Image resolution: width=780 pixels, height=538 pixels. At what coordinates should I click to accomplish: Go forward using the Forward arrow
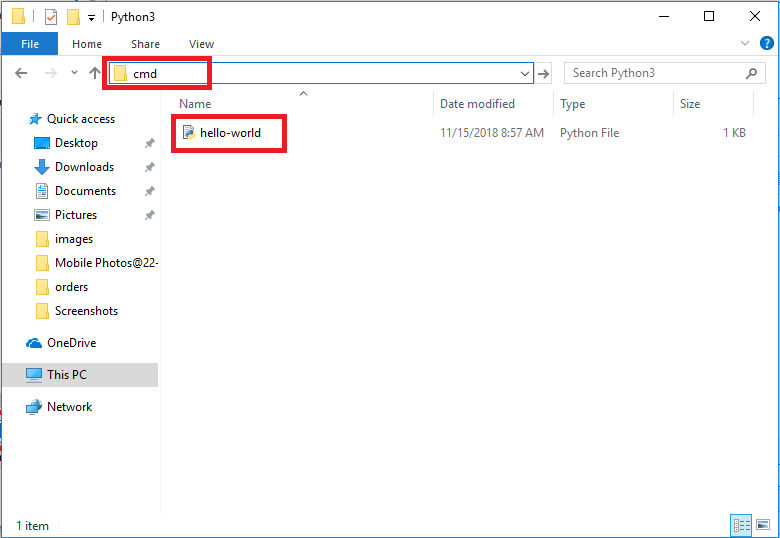[x=50, y=73]
